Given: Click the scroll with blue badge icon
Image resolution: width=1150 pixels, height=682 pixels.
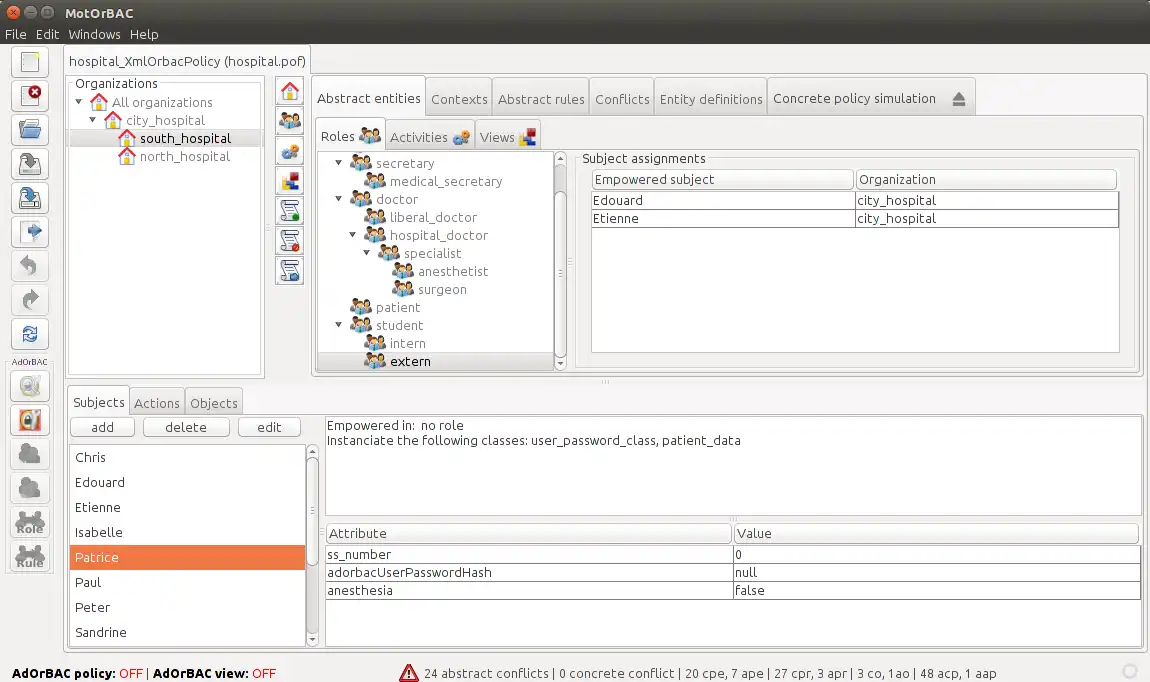Looking at the screenshot, I should coord(290,271).
